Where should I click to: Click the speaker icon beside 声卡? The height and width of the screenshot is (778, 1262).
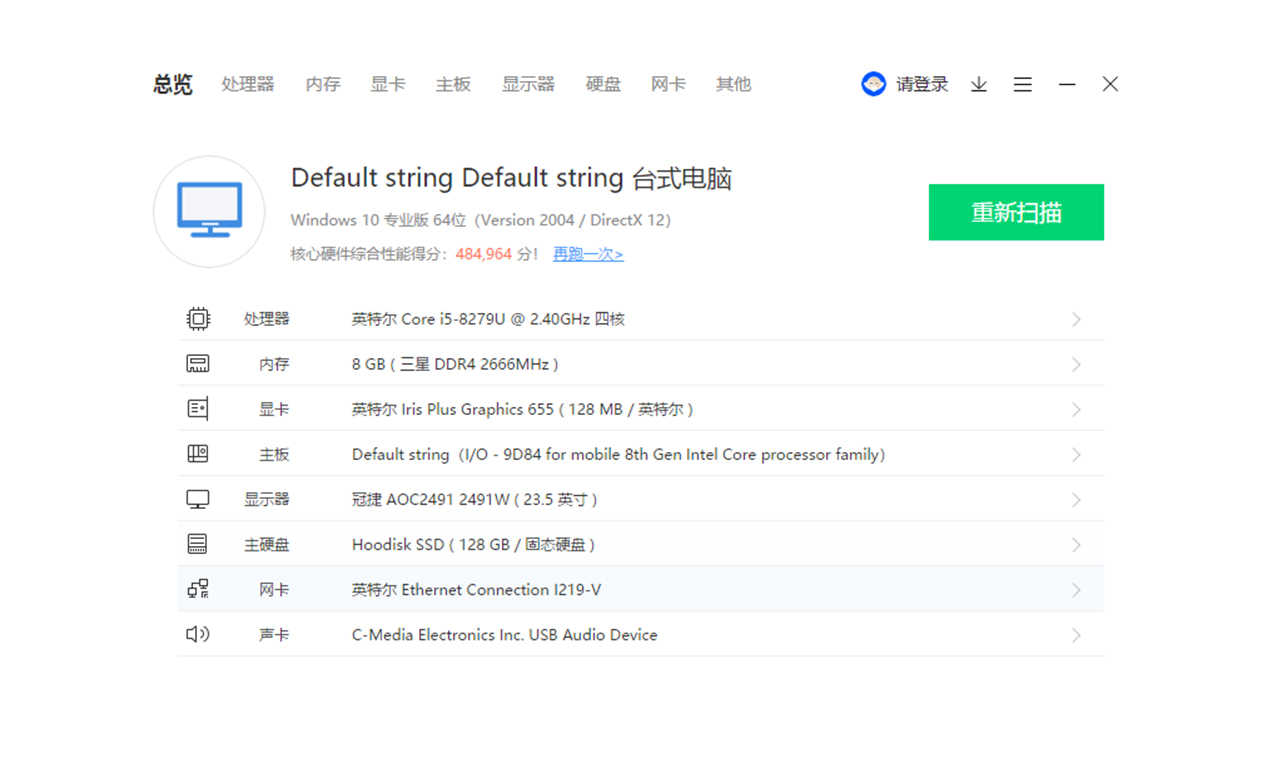pos(198,634)
